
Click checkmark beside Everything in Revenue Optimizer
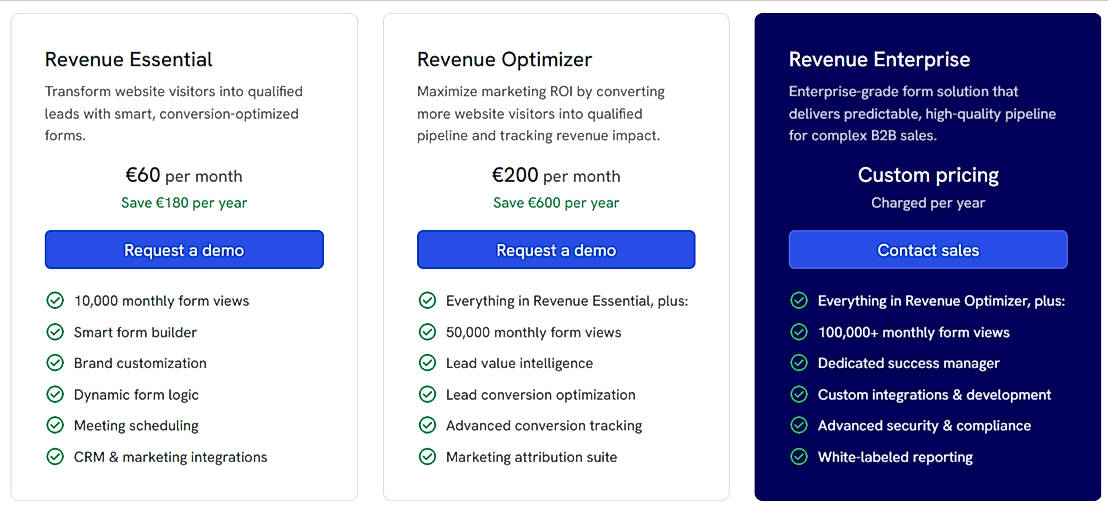(798, 301)
